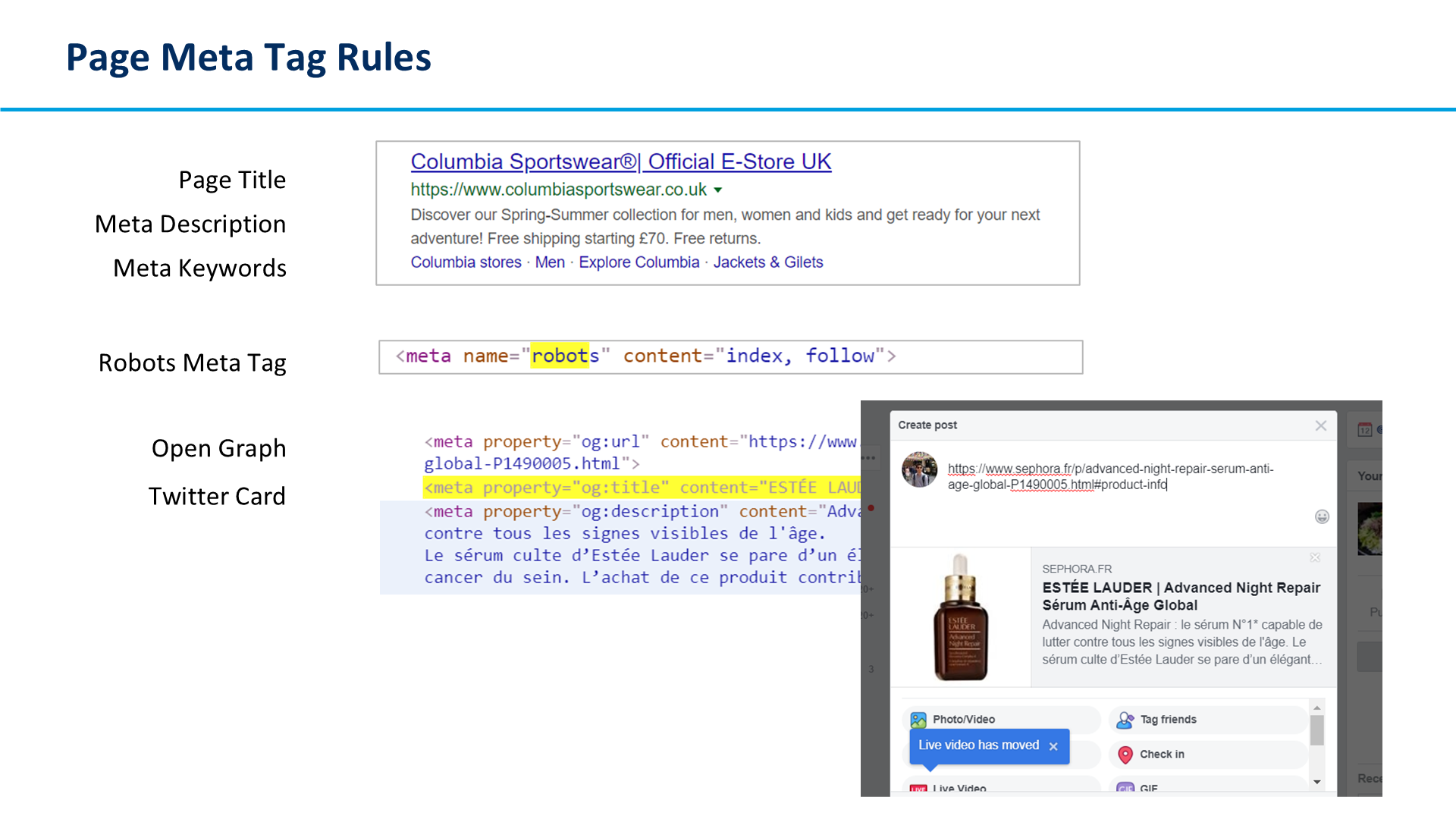Click the highlighted og:title meta line
This screenshot has width=1456, height=819.
point(642,488)
